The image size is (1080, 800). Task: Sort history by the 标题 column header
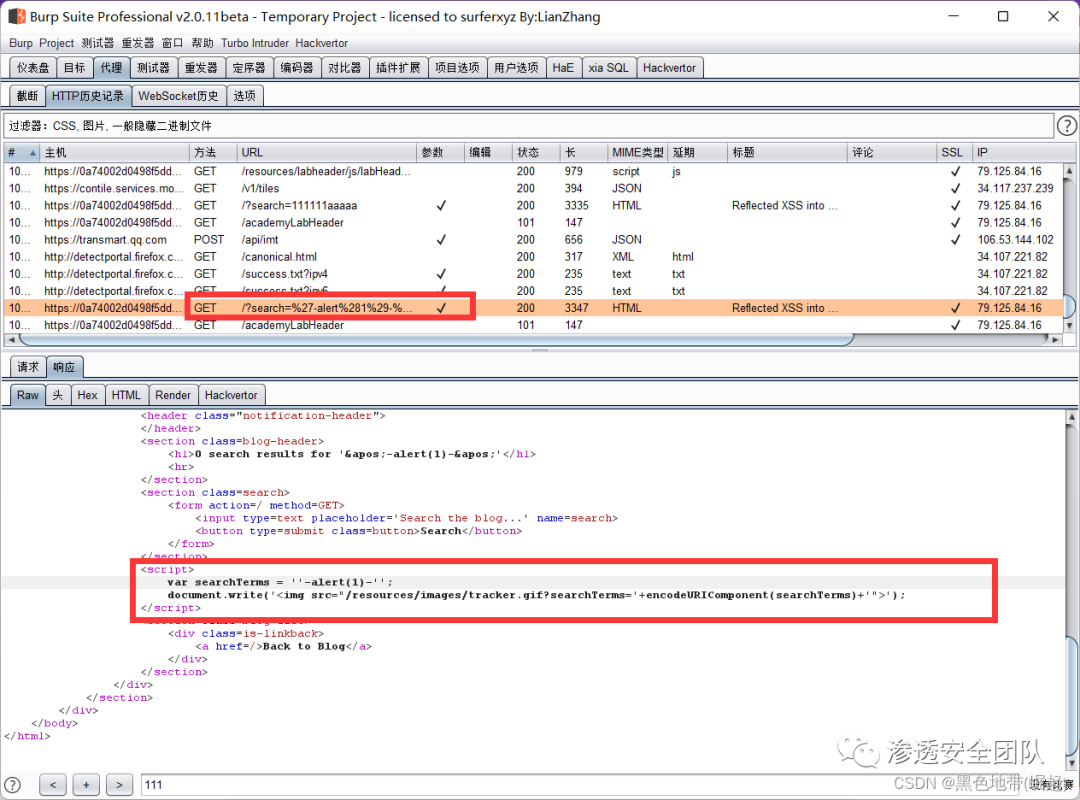(787, 152)
